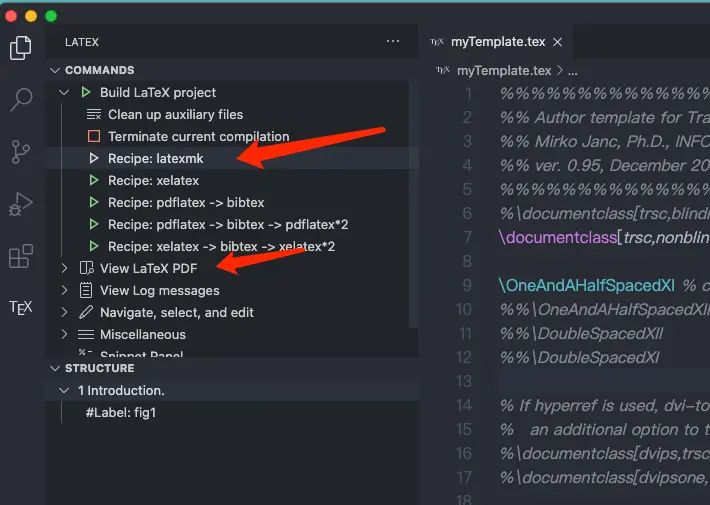Click play icon of pdflatex -> bibtex -> pdflatex*2

(x=94, y=224)
